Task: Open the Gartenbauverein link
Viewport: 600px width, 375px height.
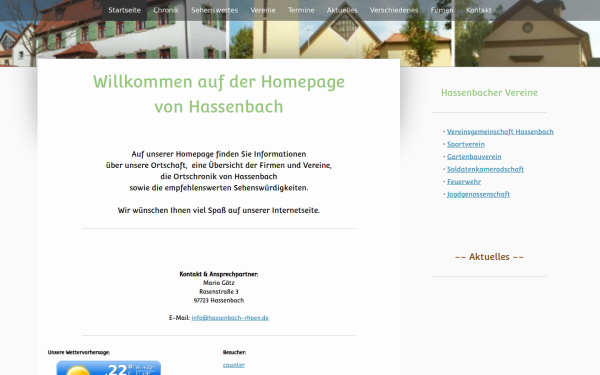Action: (474, 157)
